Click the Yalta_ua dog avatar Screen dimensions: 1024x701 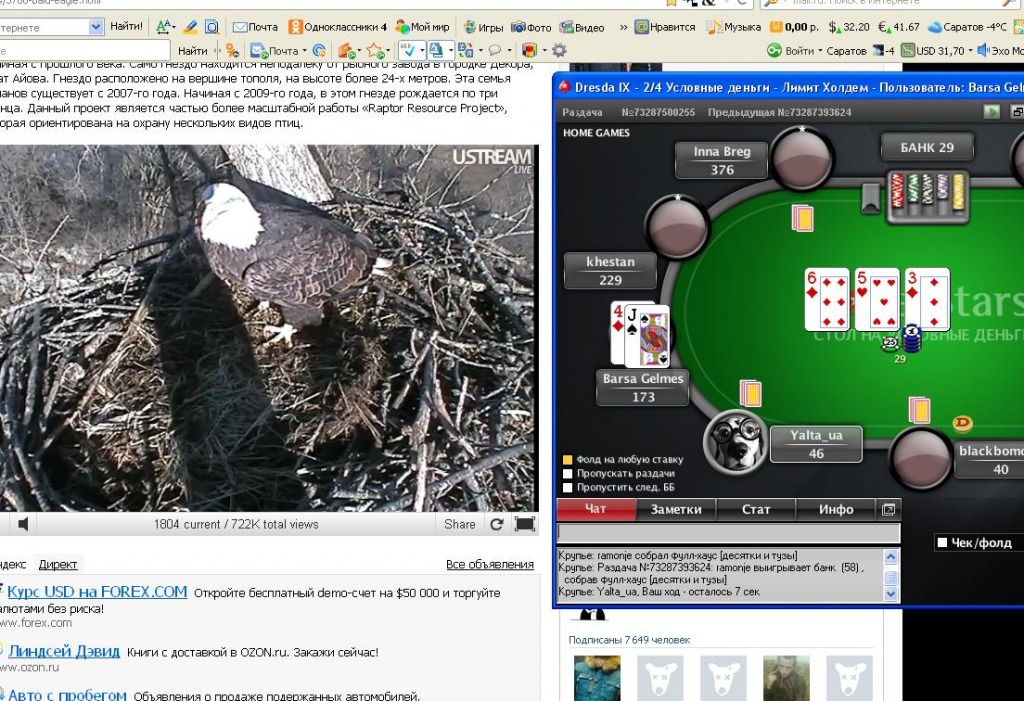(x=735, y=441)
